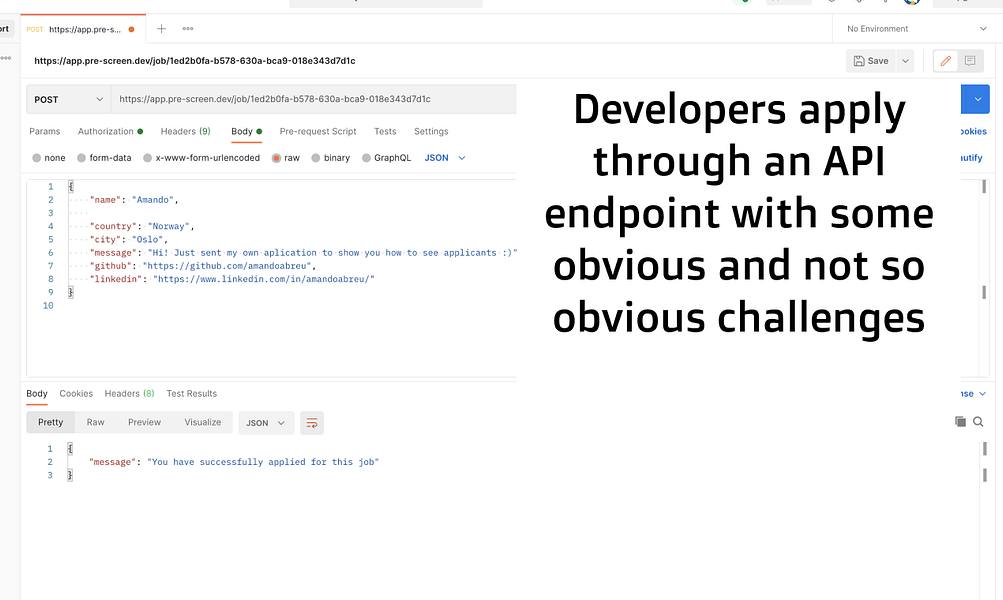Switch to the Params tab
The image size is (1003, 600).
click(45, 131)
